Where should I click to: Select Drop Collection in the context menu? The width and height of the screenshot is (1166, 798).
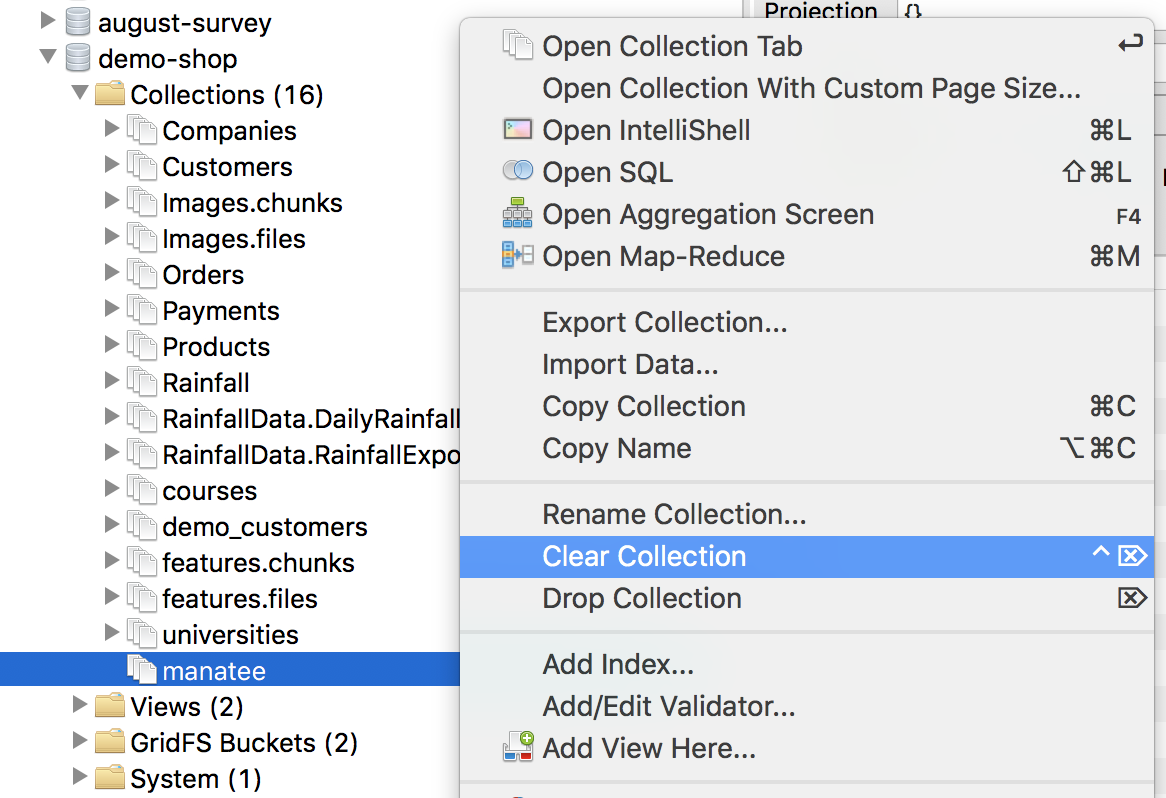(641, 598)
